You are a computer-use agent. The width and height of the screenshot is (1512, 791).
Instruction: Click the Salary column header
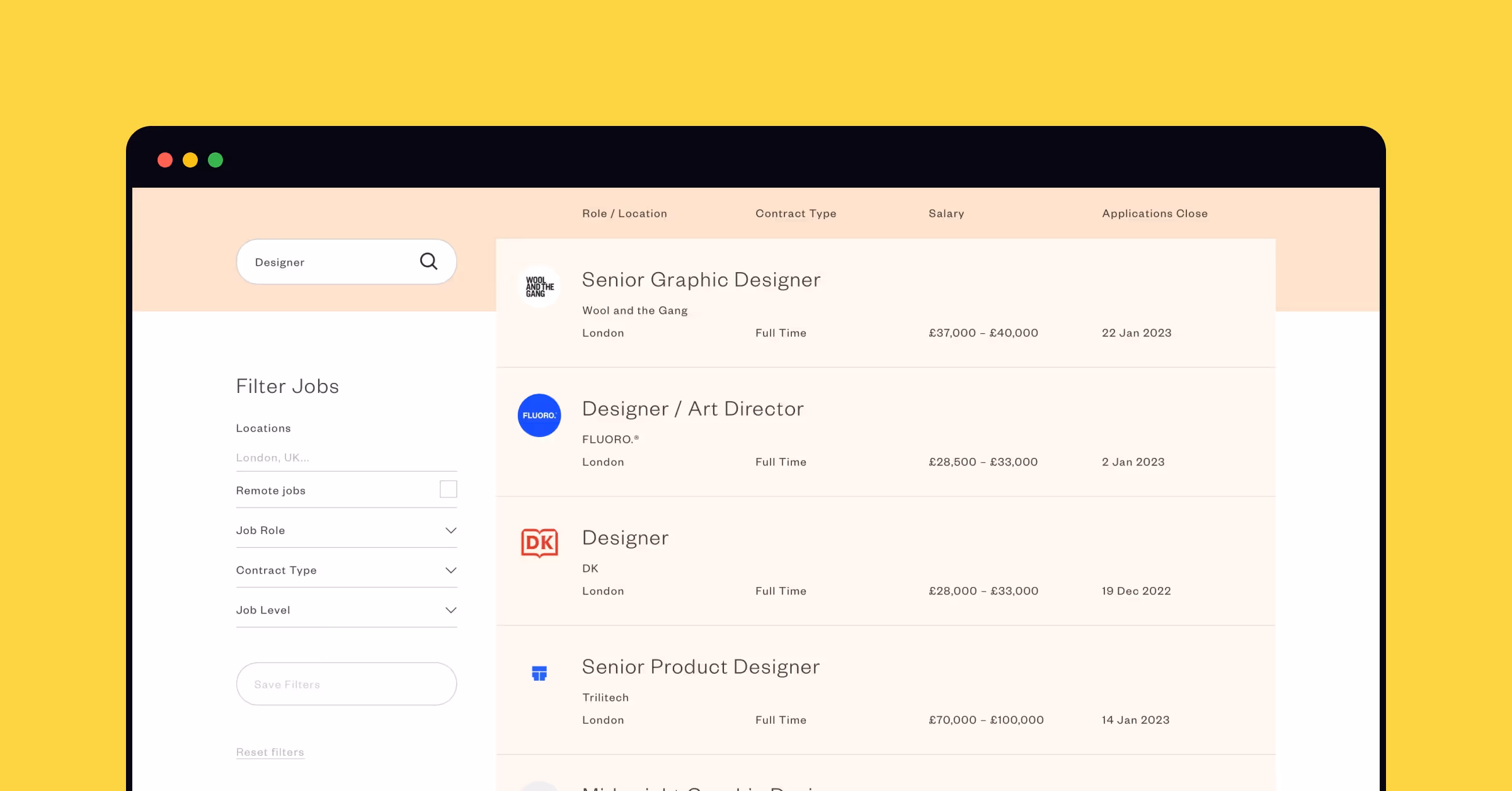click(x=946, y=213)
